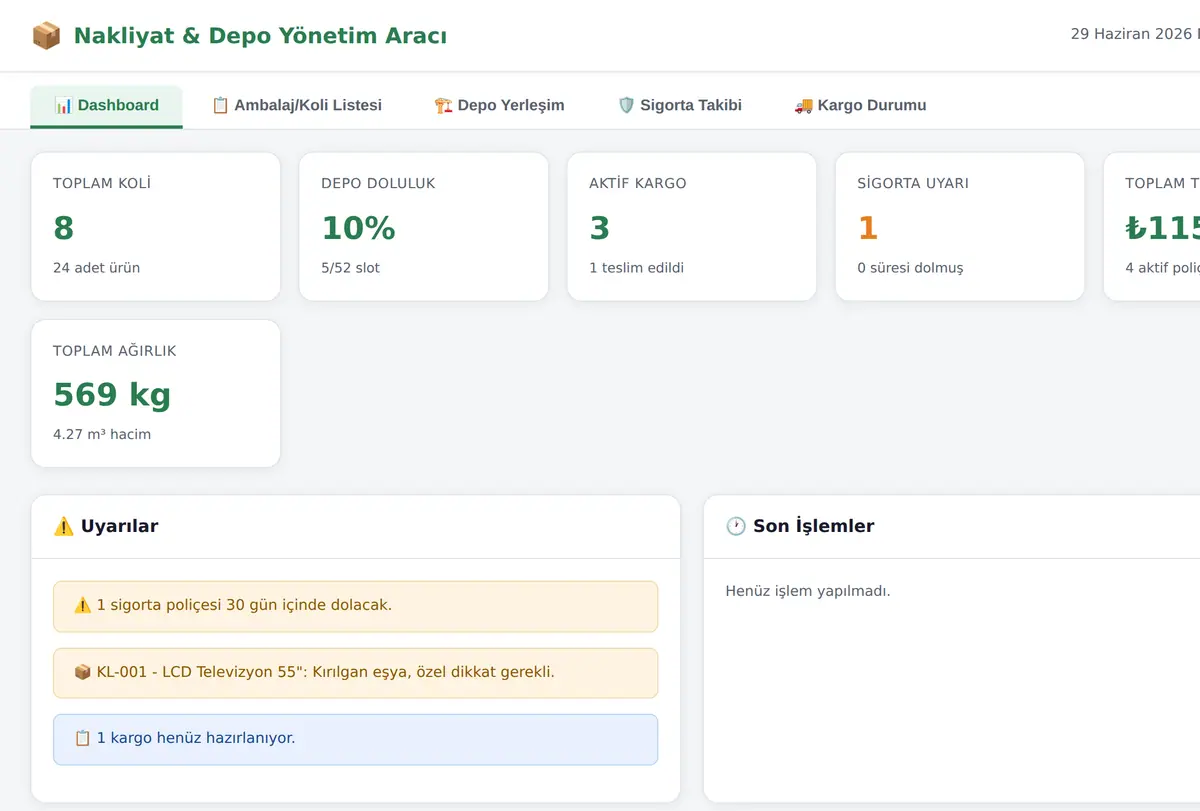Select the Depo Doluluk 10% card

coord(424,227)
